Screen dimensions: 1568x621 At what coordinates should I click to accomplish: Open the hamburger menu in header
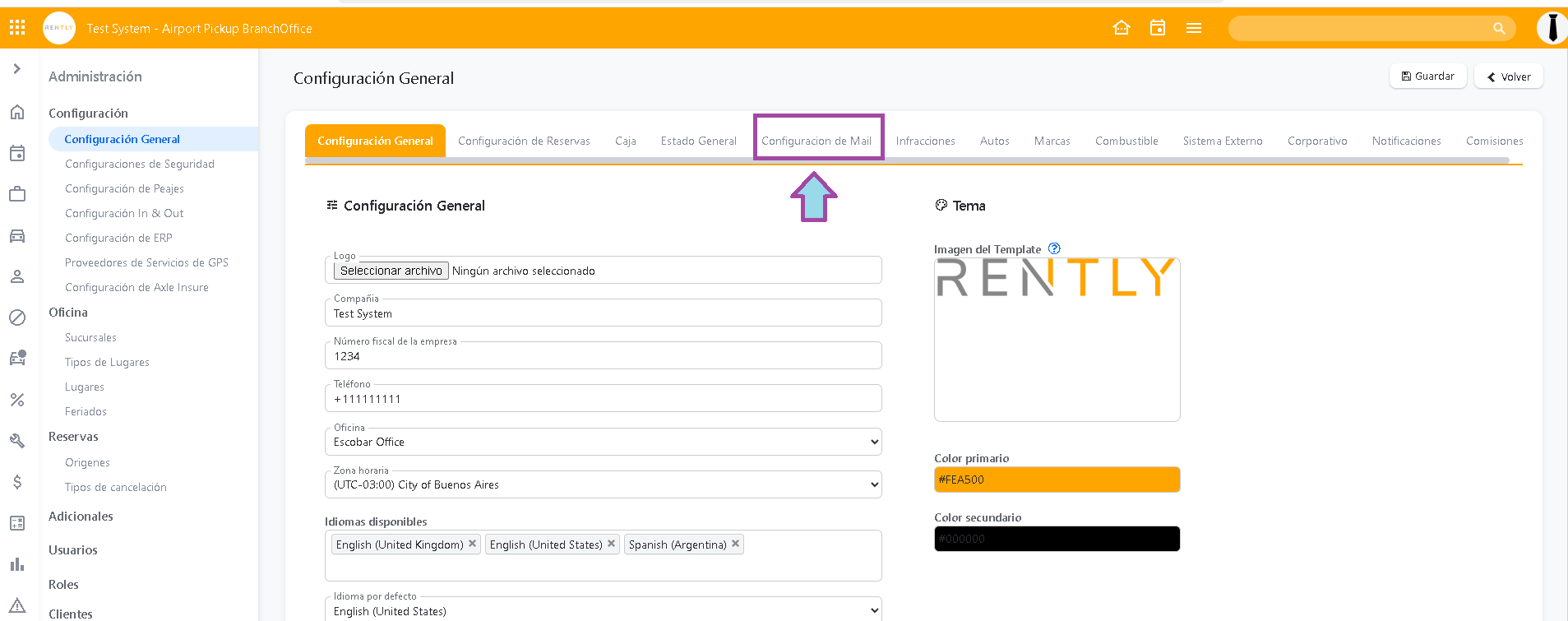1193,28
